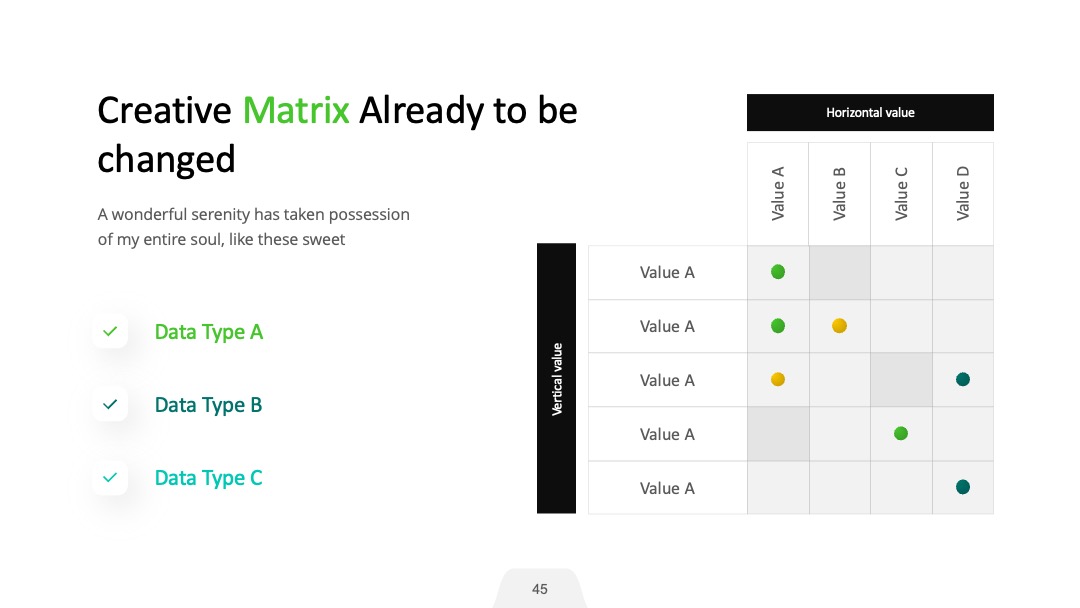
Task: Select the green dot in second row, Value A
Action: coord(778,326)
